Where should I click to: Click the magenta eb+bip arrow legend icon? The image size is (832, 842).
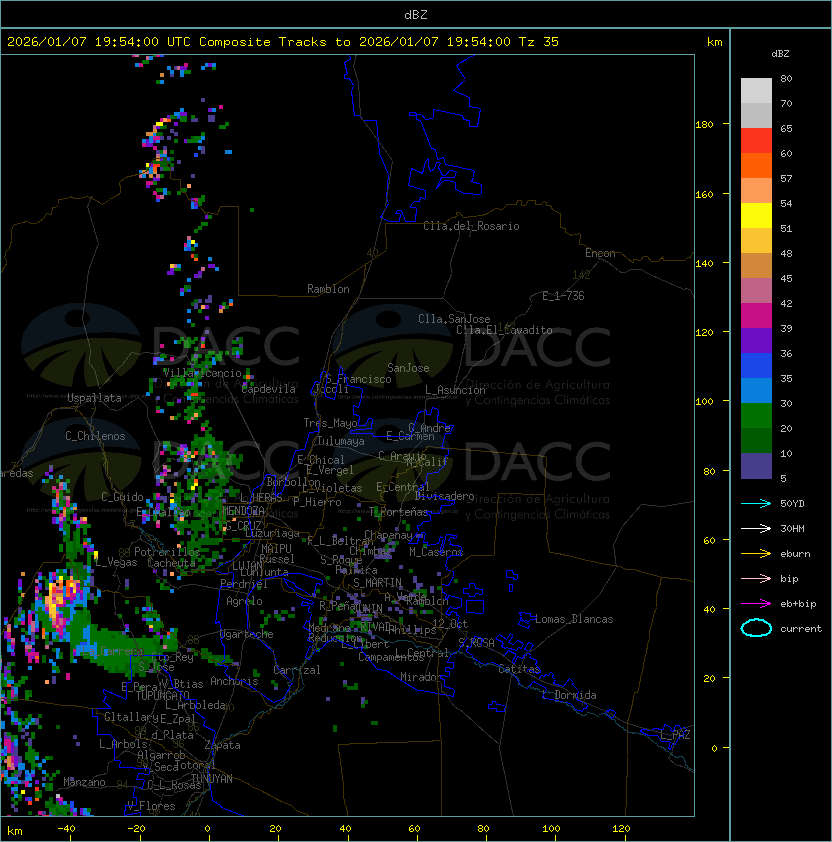coord(756,604)
